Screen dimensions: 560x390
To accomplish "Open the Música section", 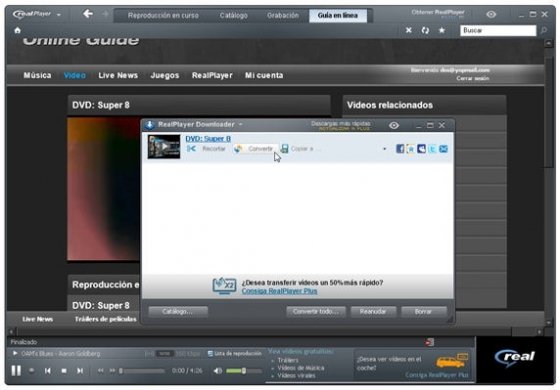I will click(x=37, y=75).
